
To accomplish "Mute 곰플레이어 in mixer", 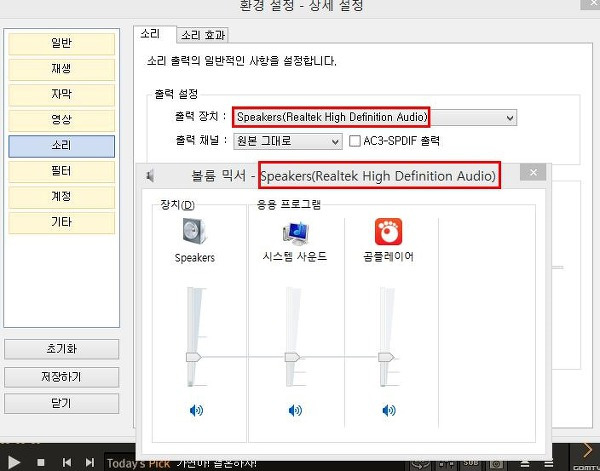I will click(389, 411).
